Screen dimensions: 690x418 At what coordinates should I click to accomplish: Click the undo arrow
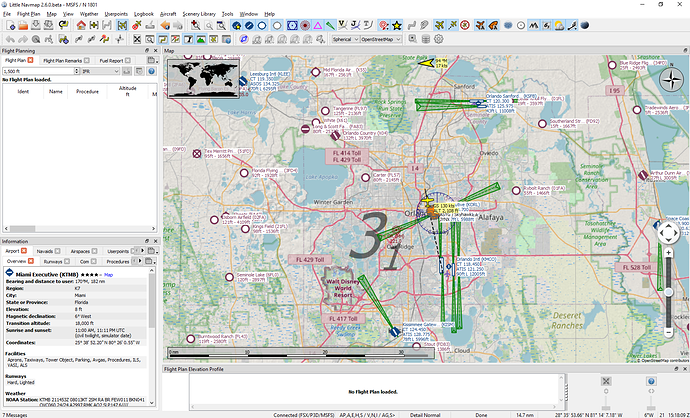(9, 39)
